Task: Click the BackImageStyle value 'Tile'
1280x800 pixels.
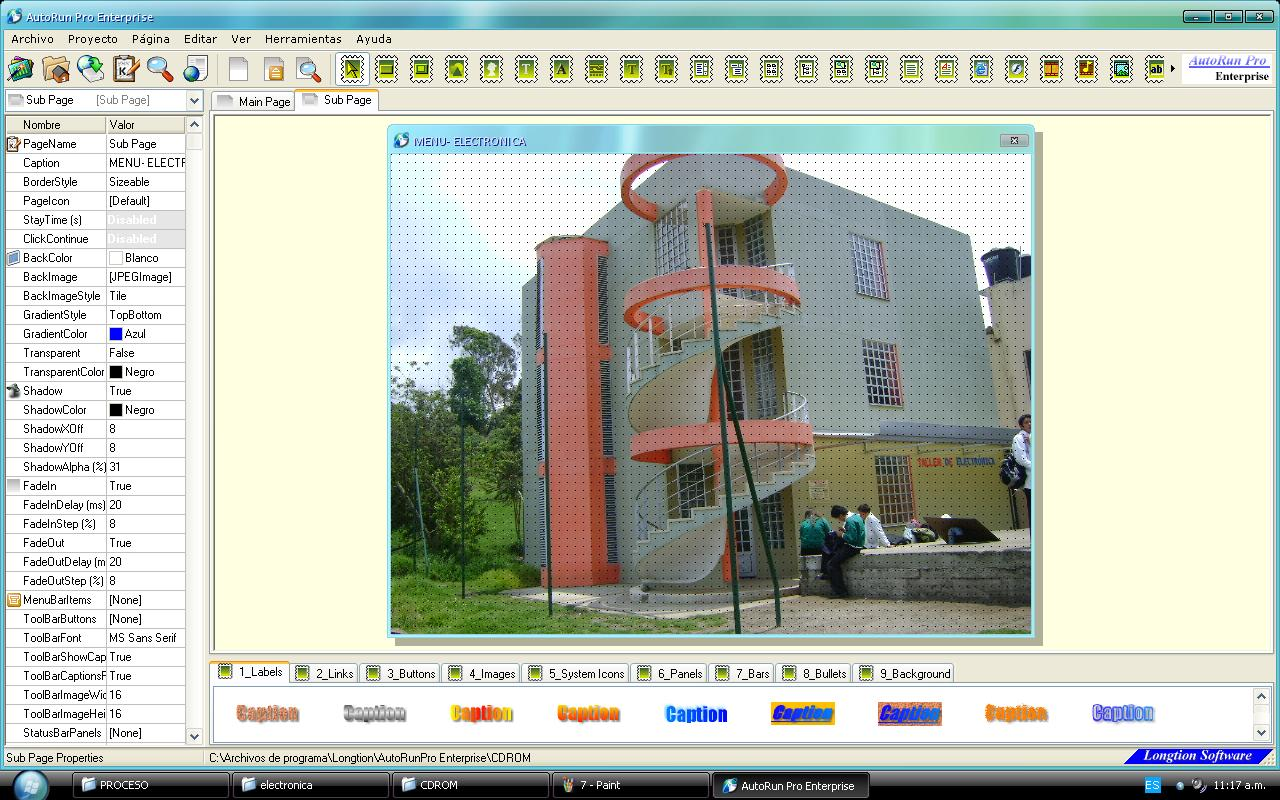Action: tap(145, 296)
